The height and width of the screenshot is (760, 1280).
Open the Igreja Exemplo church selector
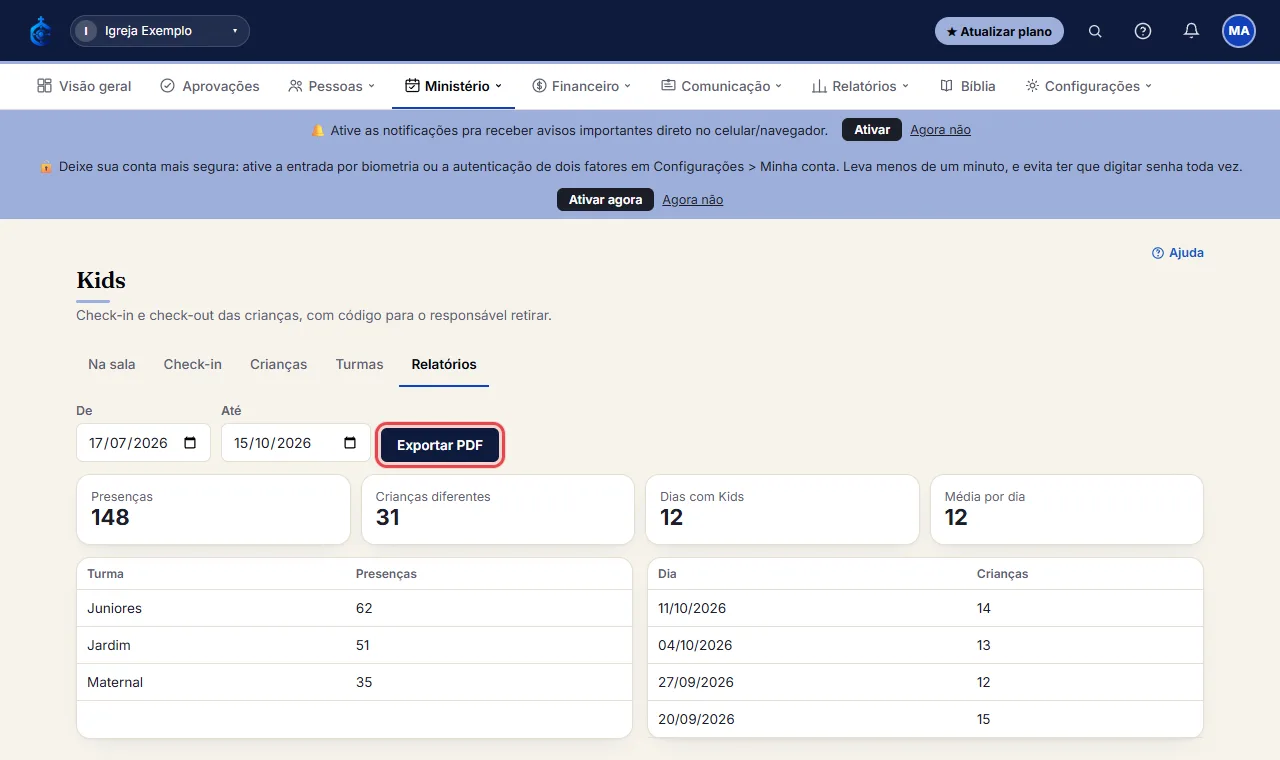pos(160,31)
